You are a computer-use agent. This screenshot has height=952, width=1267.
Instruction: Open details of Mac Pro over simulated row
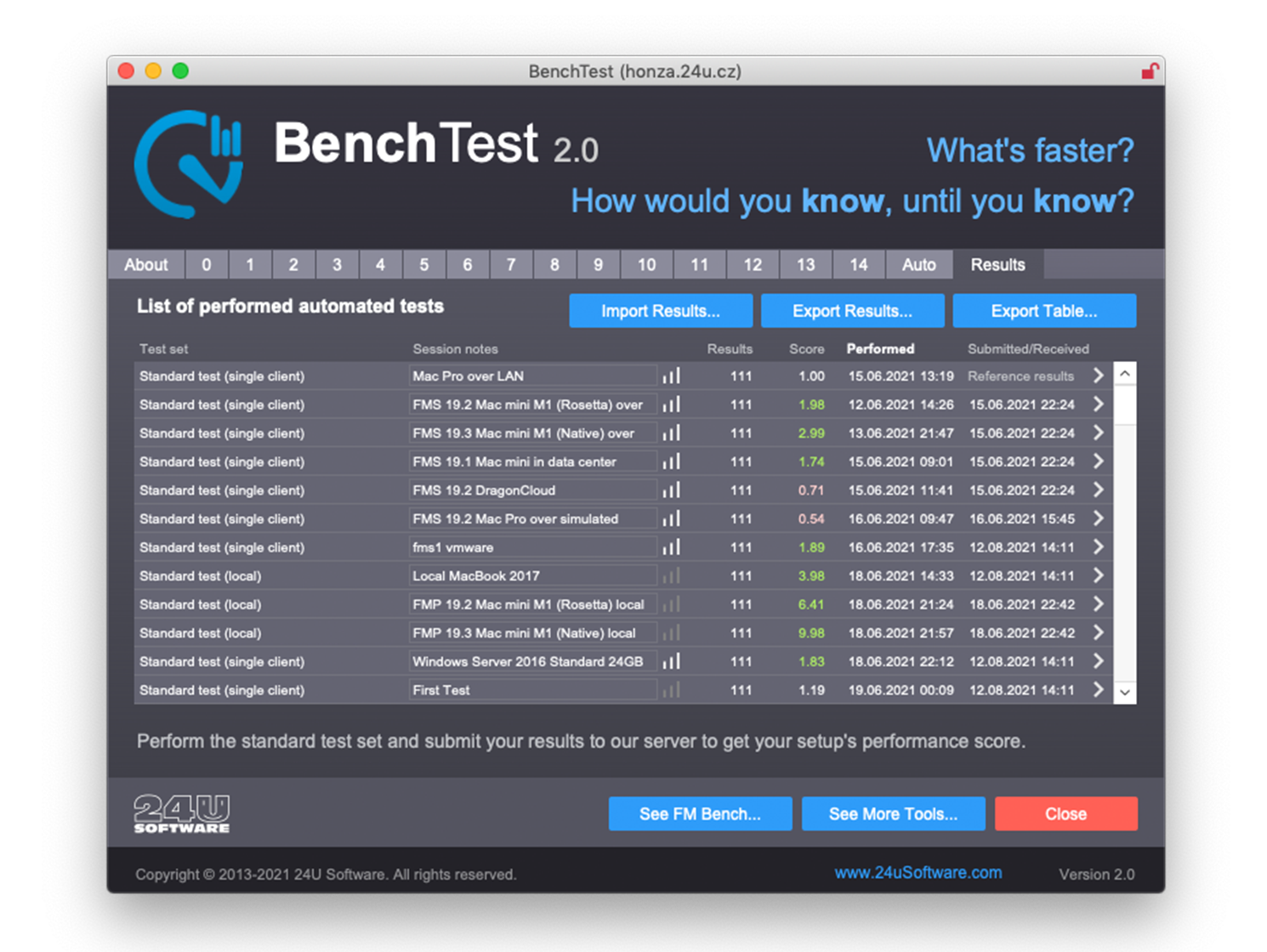(x=1098, y=518)
